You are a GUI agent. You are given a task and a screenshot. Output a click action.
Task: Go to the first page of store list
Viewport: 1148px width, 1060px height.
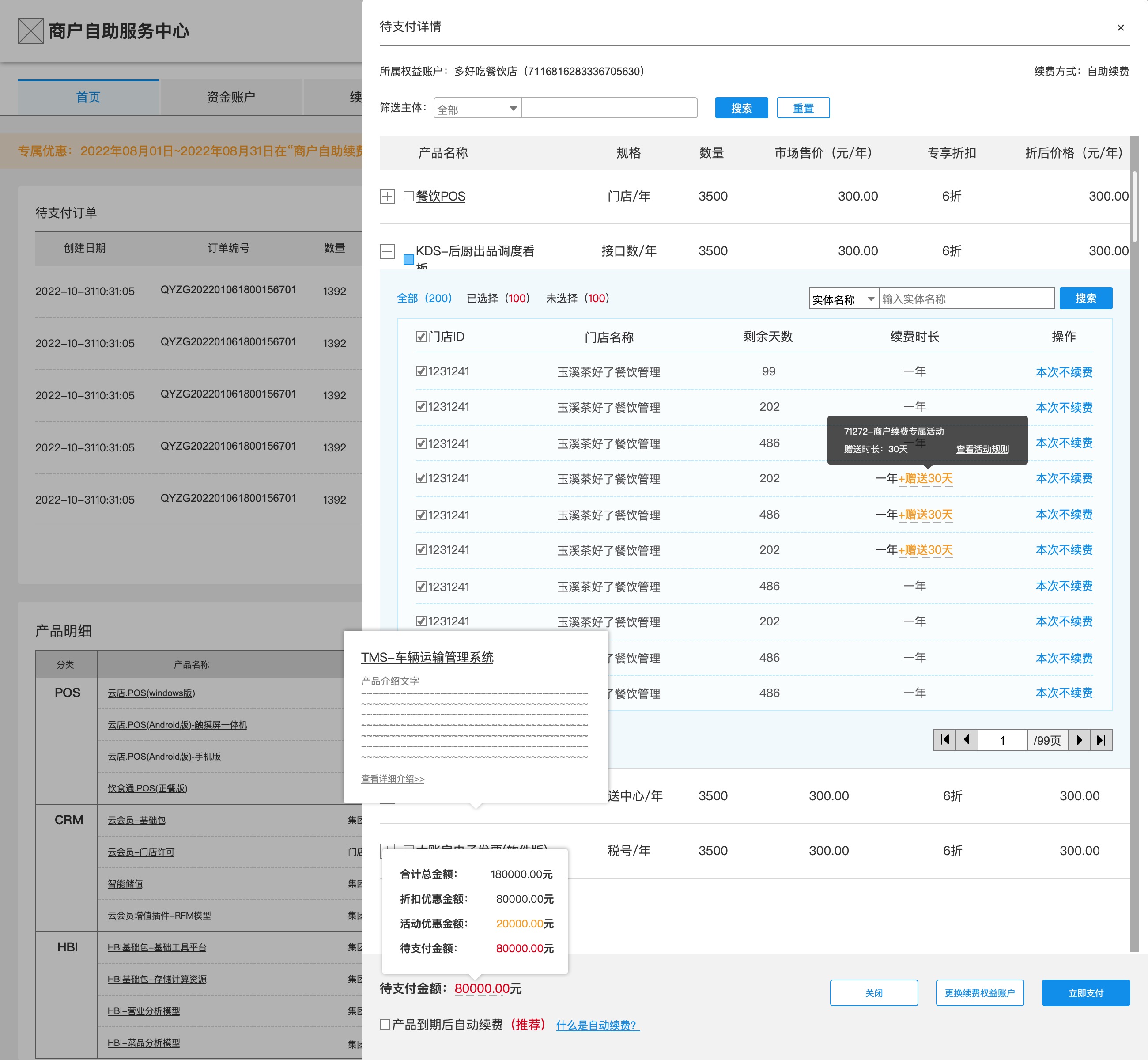tap(945, 740)
